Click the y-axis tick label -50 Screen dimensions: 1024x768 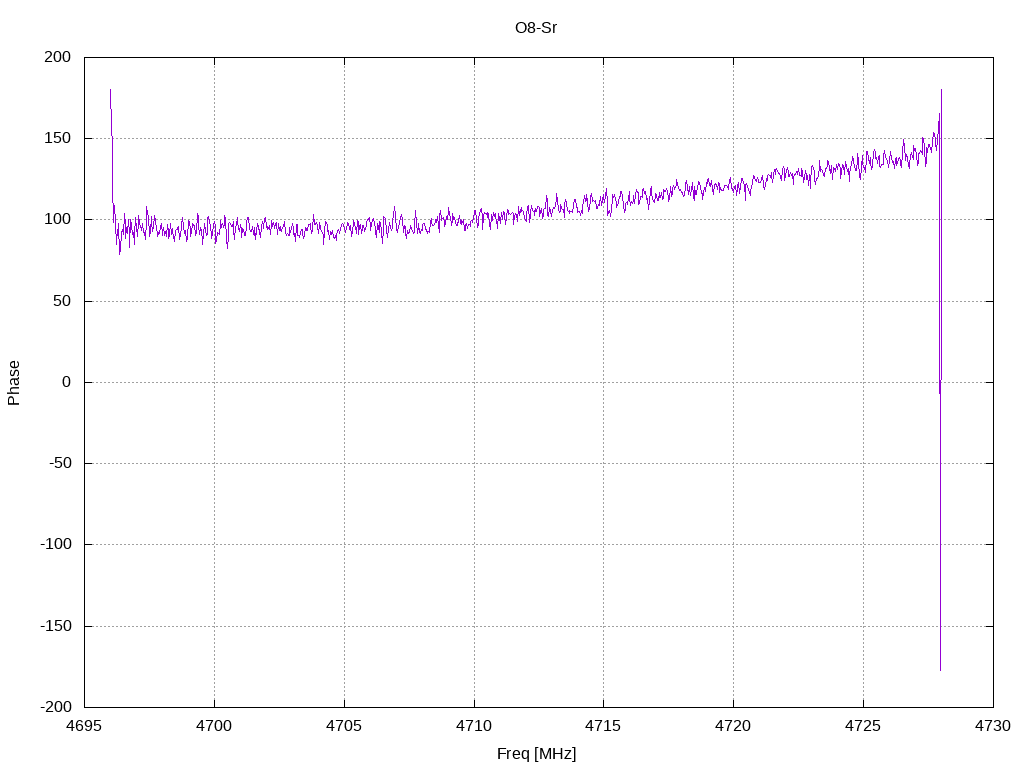60,464
